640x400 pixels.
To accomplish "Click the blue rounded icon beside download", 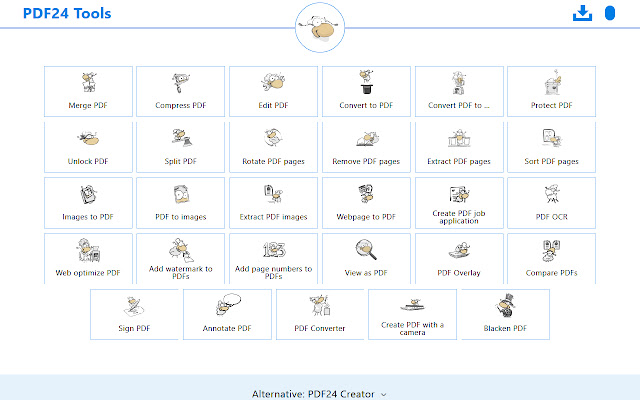I will [610, 13].
